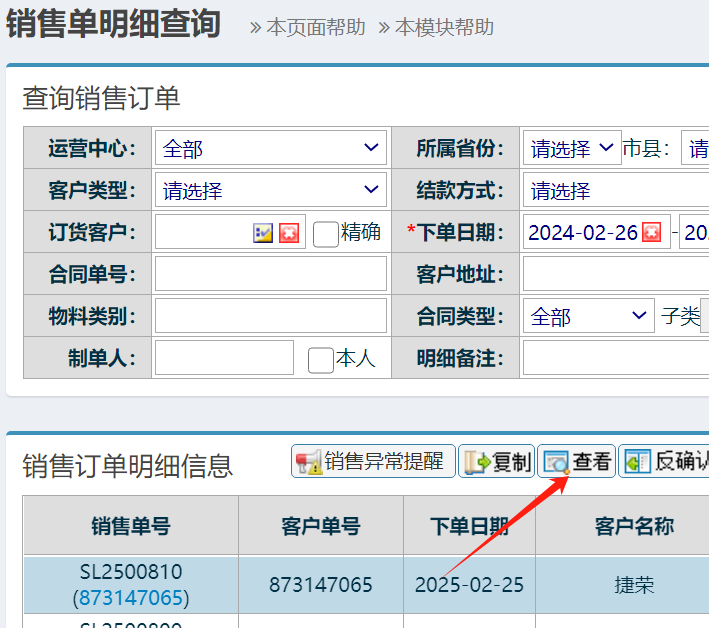Click the 反确认 button
Image resolution: width=709 pixels, height=628 pixels.
pos(665,461)
